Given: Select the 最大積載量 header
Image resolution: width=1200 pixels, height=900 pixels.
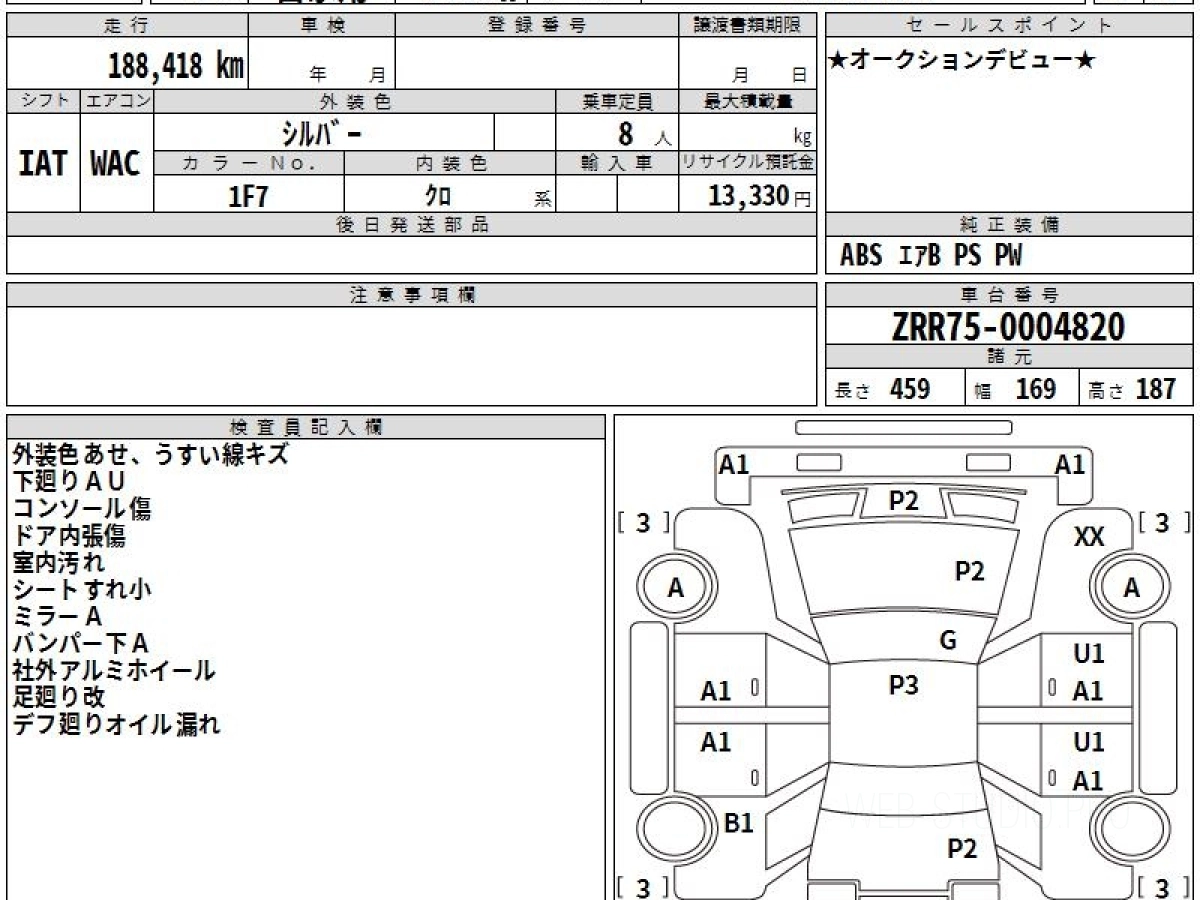Looking at the screenshot, I should [x=747, y=101].
